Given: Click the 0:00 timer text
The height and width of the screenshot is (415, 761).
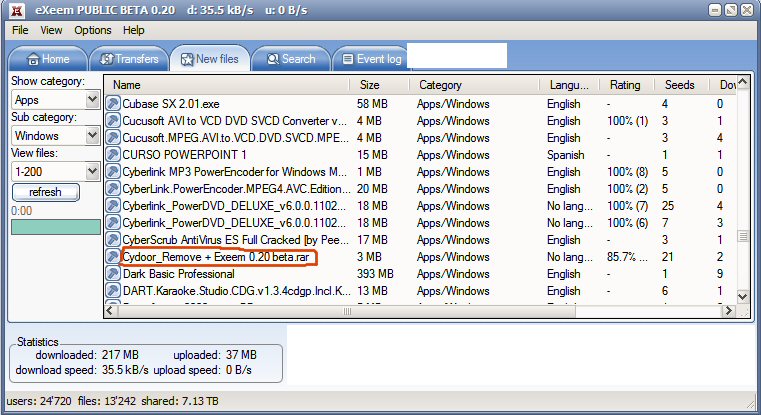Looking at the screenshot, I should 22,211.
